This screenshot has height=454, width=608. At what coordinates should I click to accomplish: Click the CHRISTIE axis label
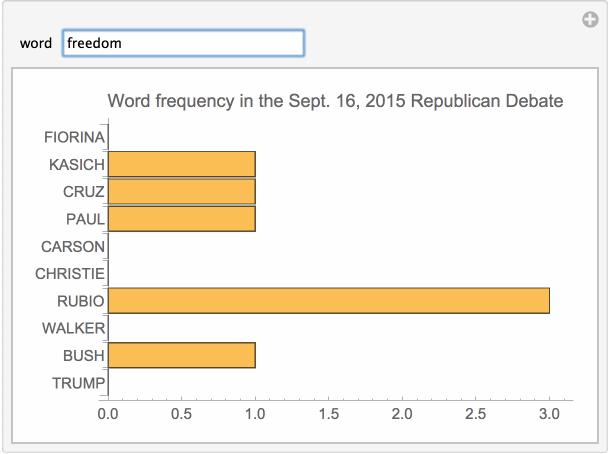(69, 273)
